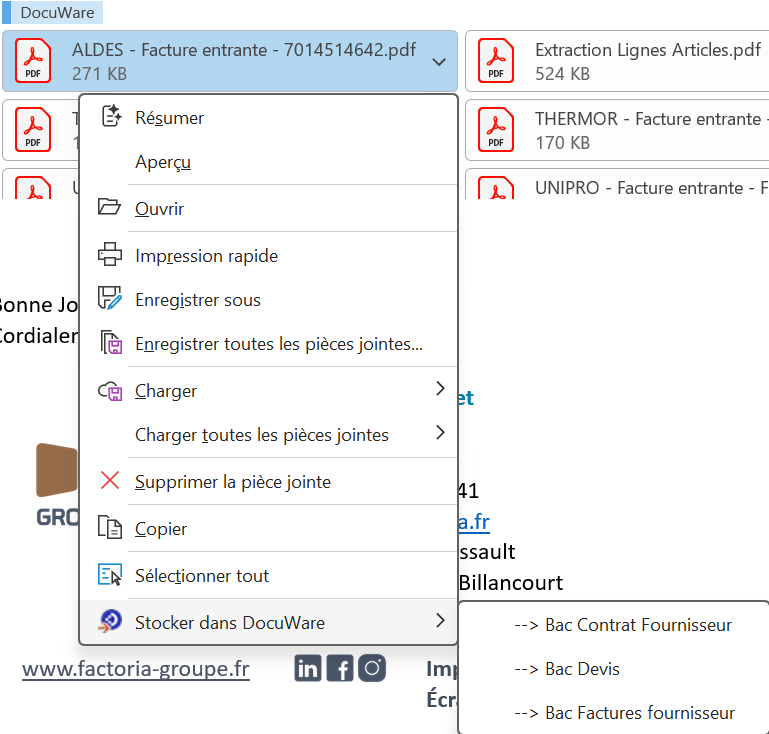This screenshot has width=769, height=734.
Task: Expand the ALDES attachment dropdown arrow
Action: [x=439, y=62]
